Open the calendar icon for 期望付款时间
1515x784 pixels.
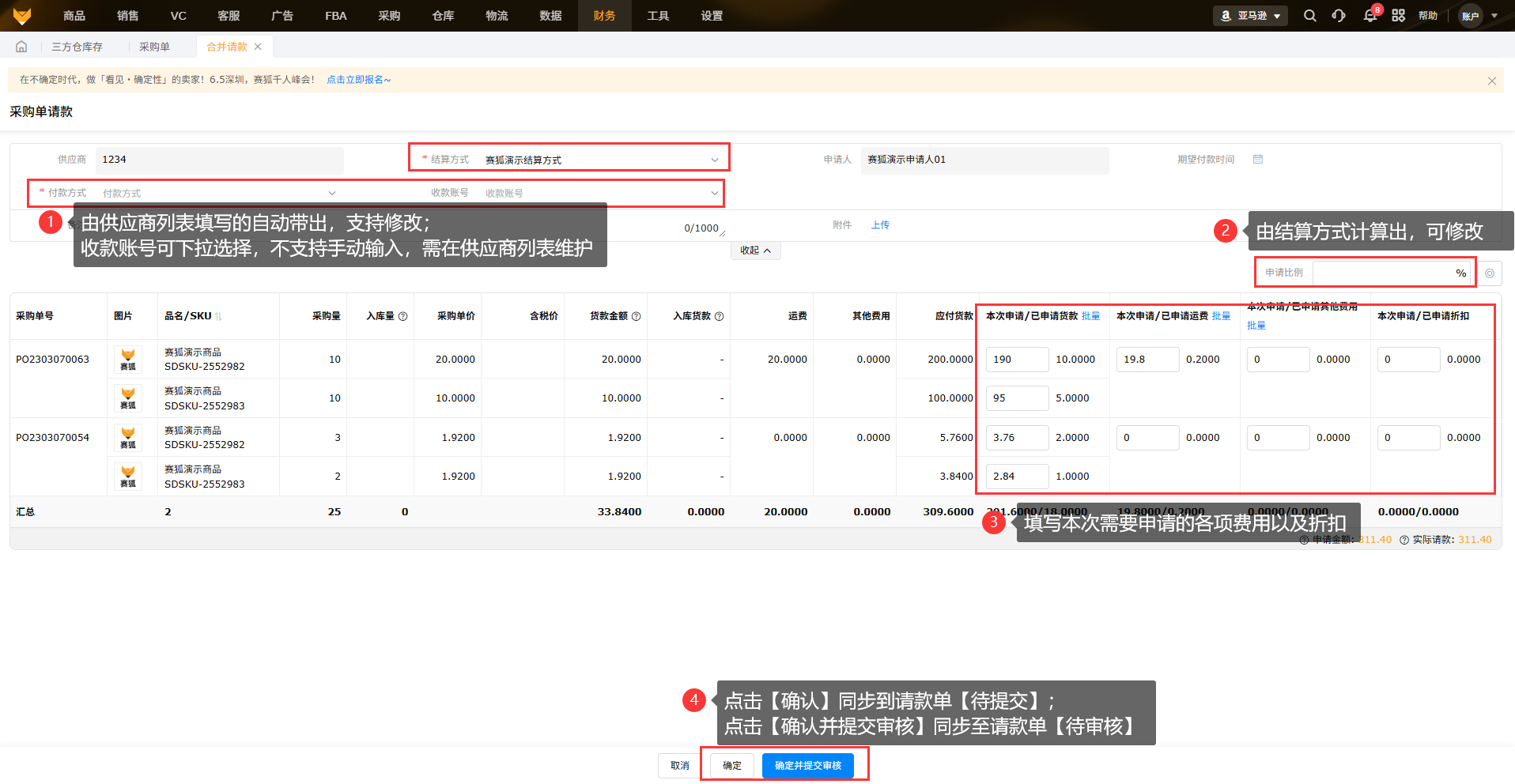[1258, 160]
